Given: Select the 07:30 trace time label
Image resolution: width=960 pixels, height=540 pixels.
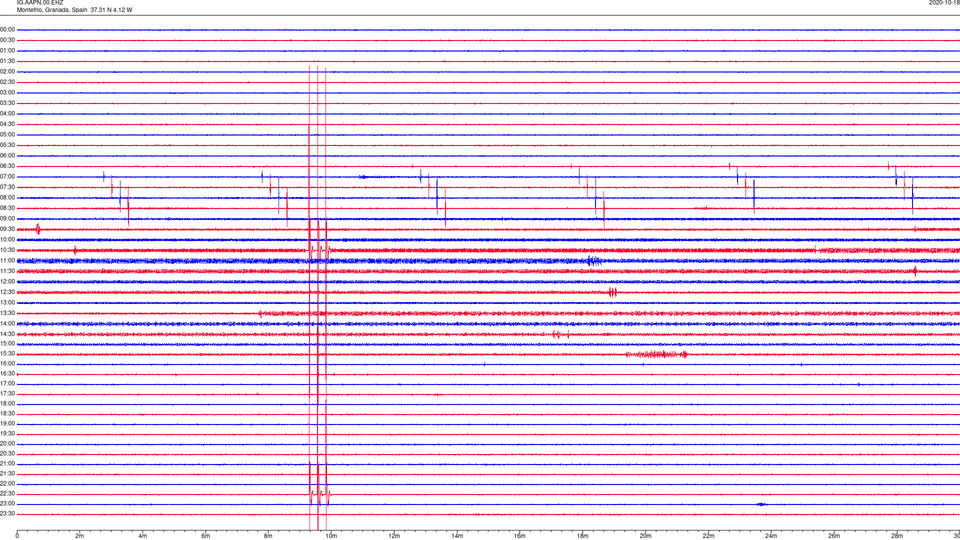Looking at the screenshot, I should pos(7,187).
